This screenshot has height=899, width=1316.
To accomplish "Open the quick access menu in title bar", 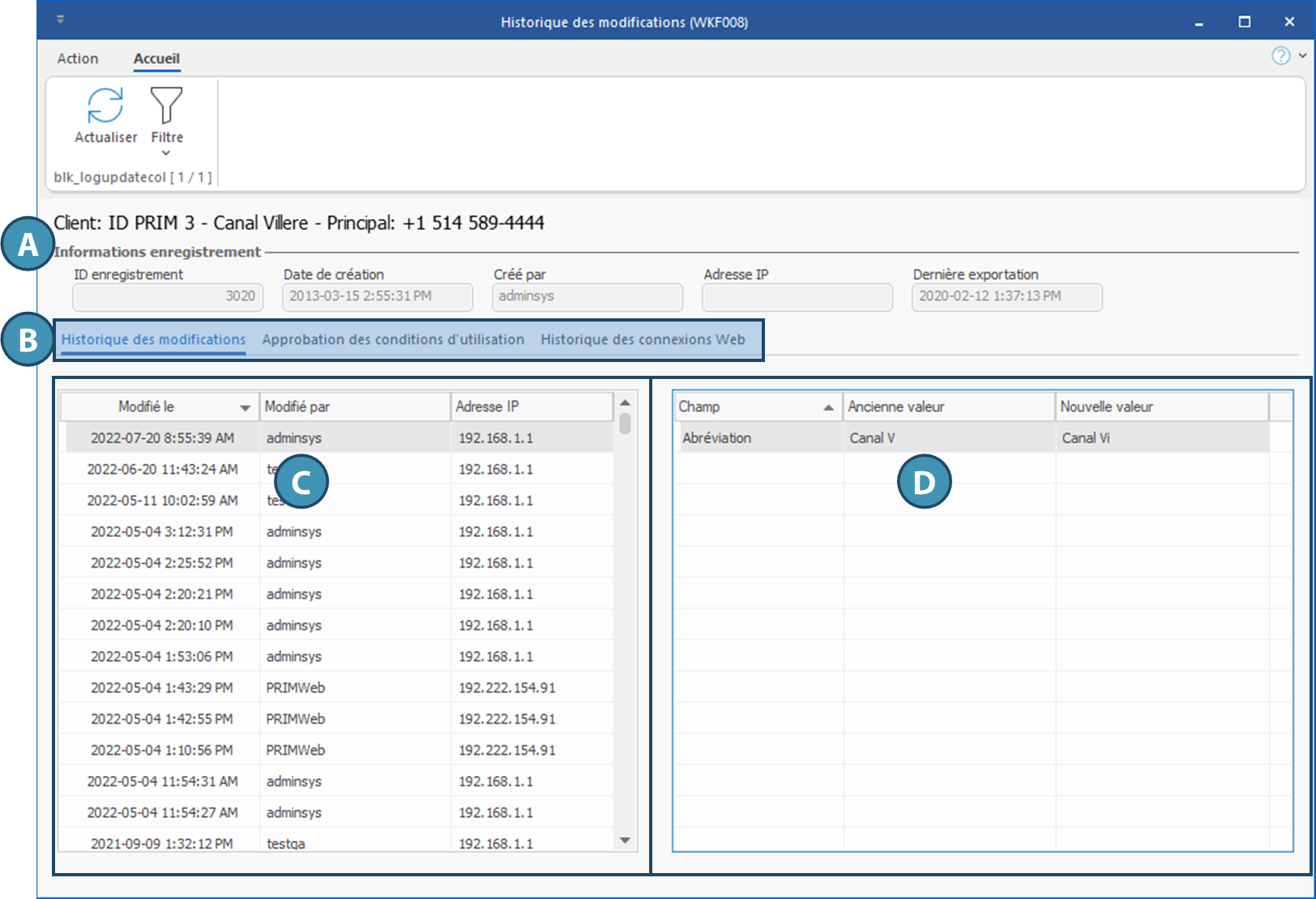I will [61, 19].
